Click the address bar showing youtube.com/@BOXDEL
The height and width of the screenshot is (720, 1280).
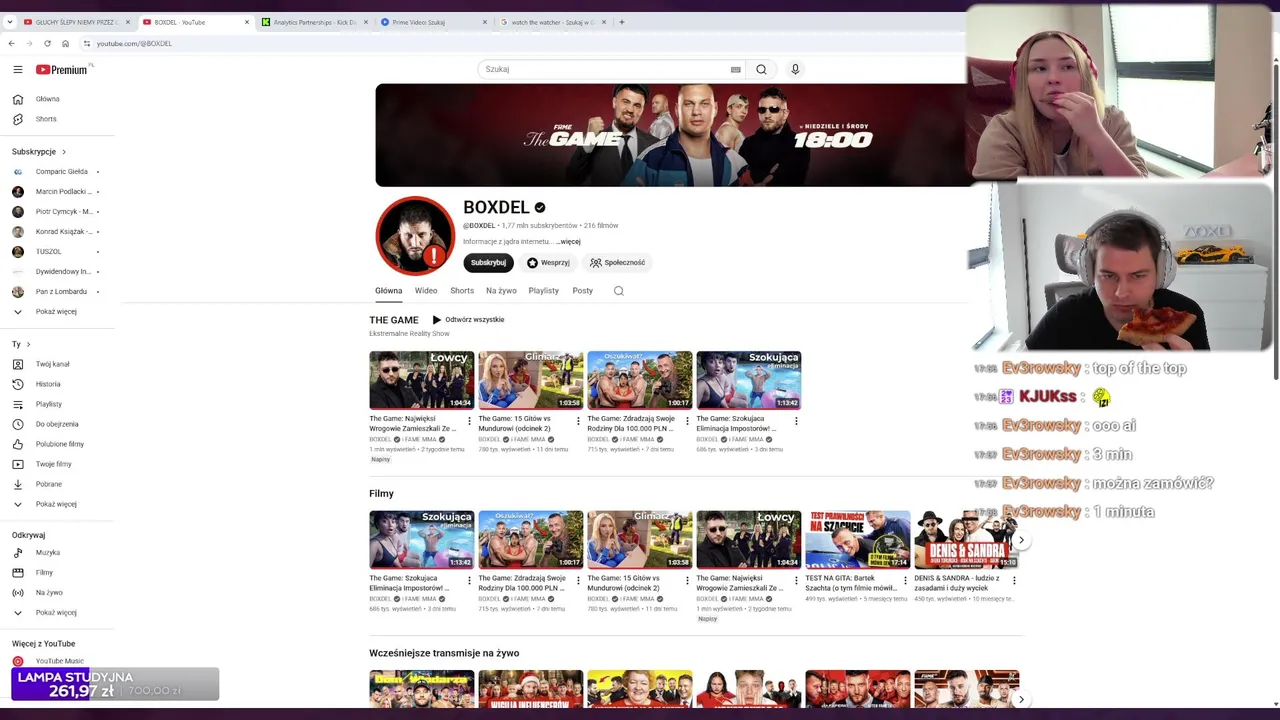[134, 44]
